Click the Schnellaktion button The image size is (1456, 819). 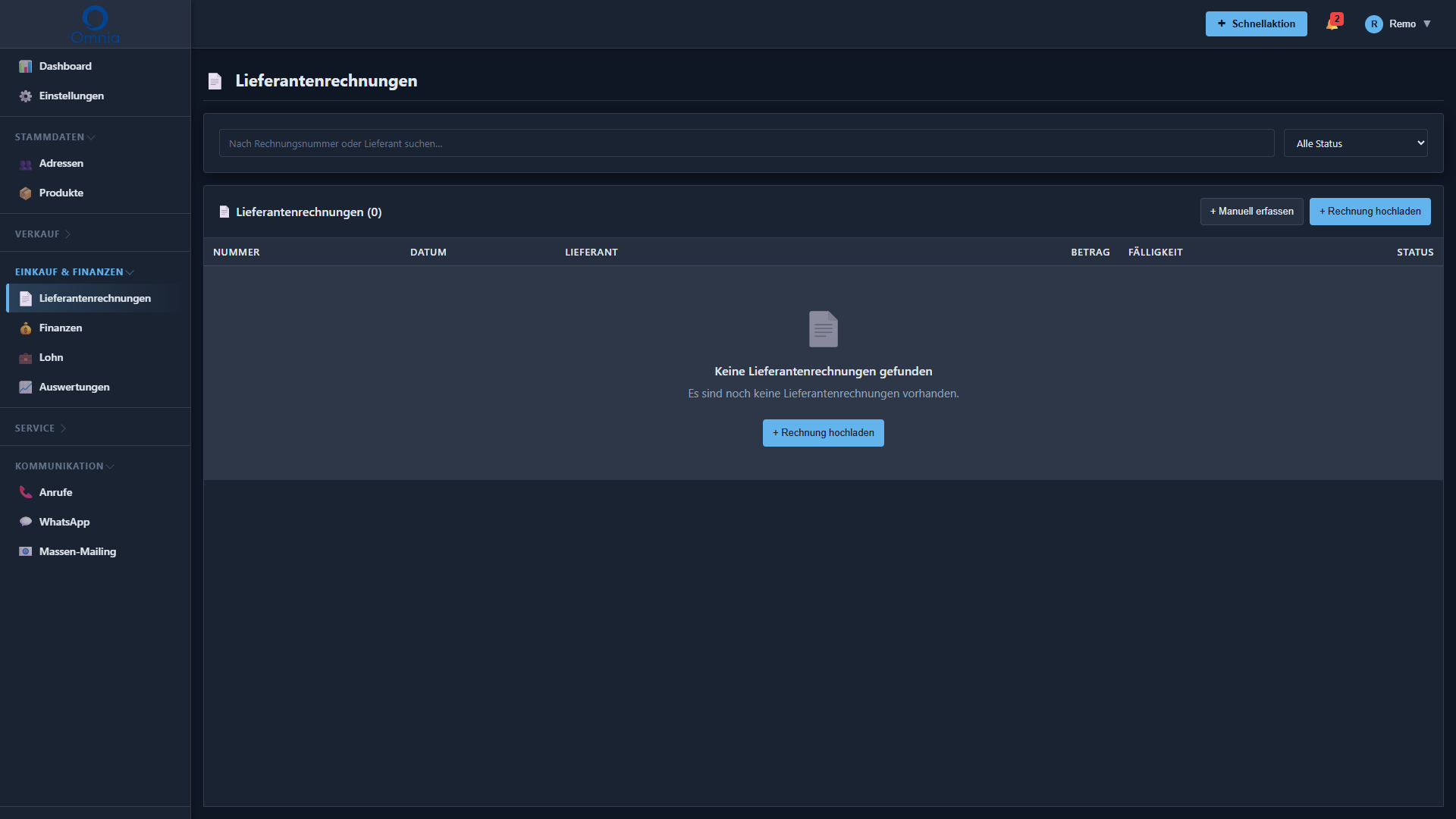1256,24
